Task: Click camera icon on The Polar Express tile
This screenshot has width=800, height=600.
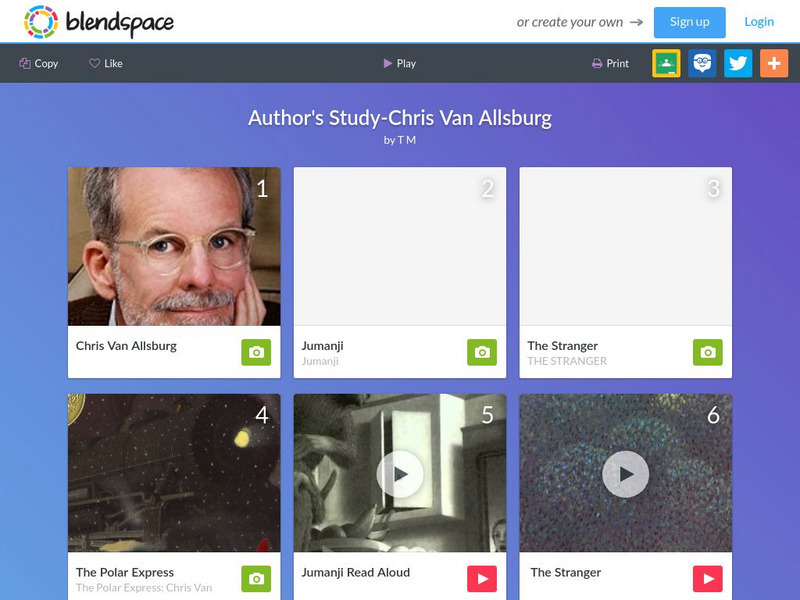Action: tap(256, 579)
